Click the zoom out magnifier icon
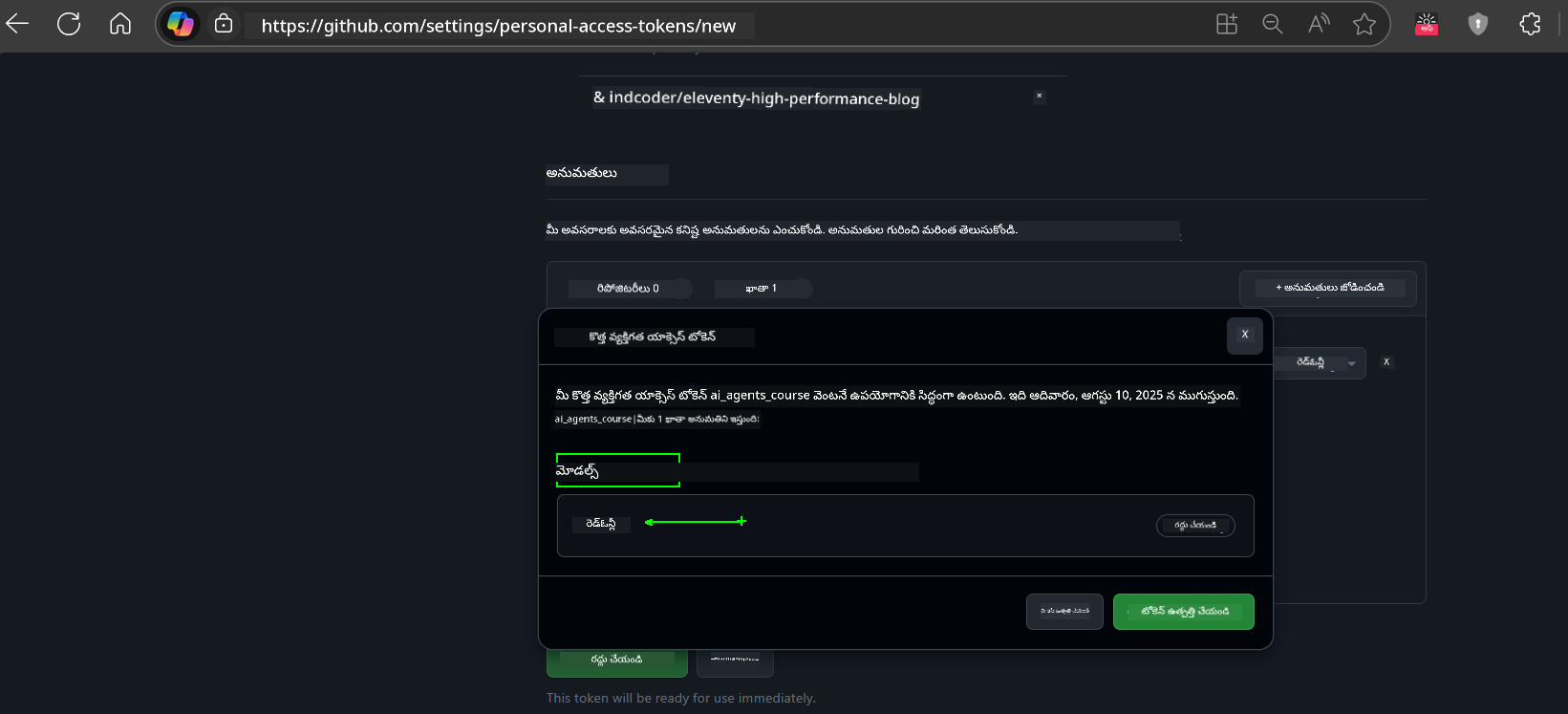 click(x=1272, y=24)
